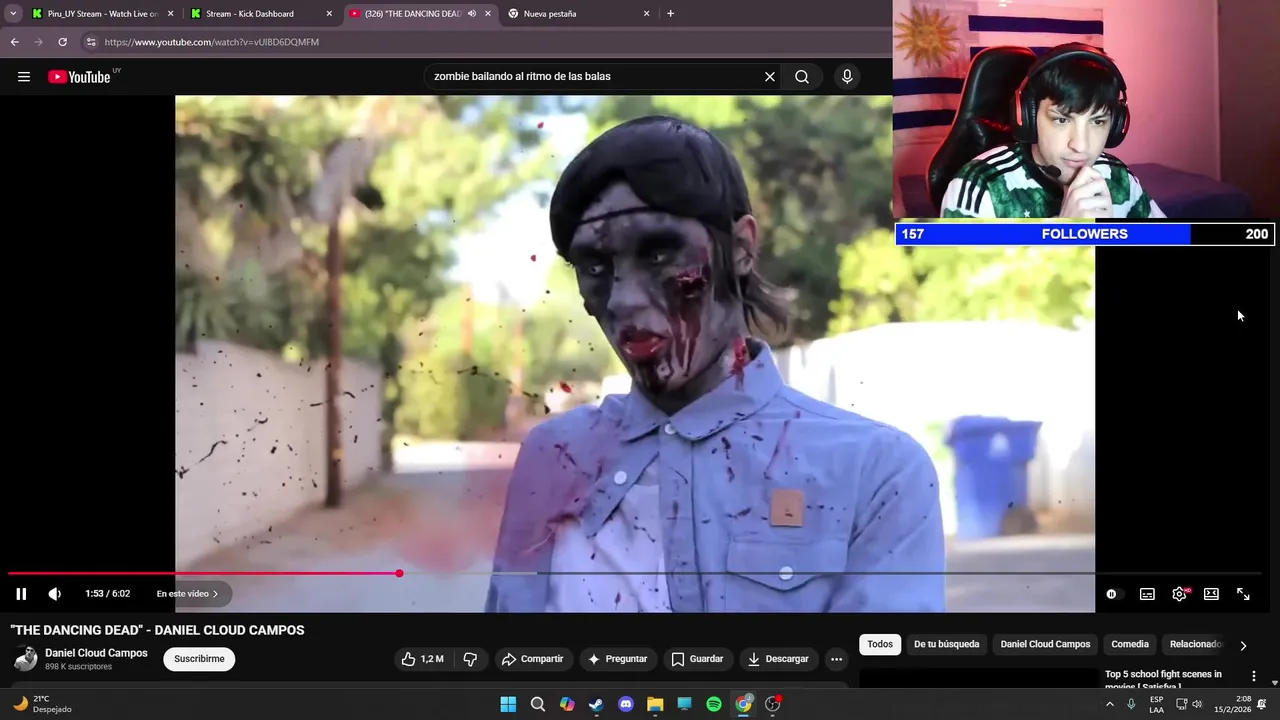This screenshot has height=720, width=1280.
Task: Select the Daniel Cloud Campos chip
Action: pos(1045,644)
